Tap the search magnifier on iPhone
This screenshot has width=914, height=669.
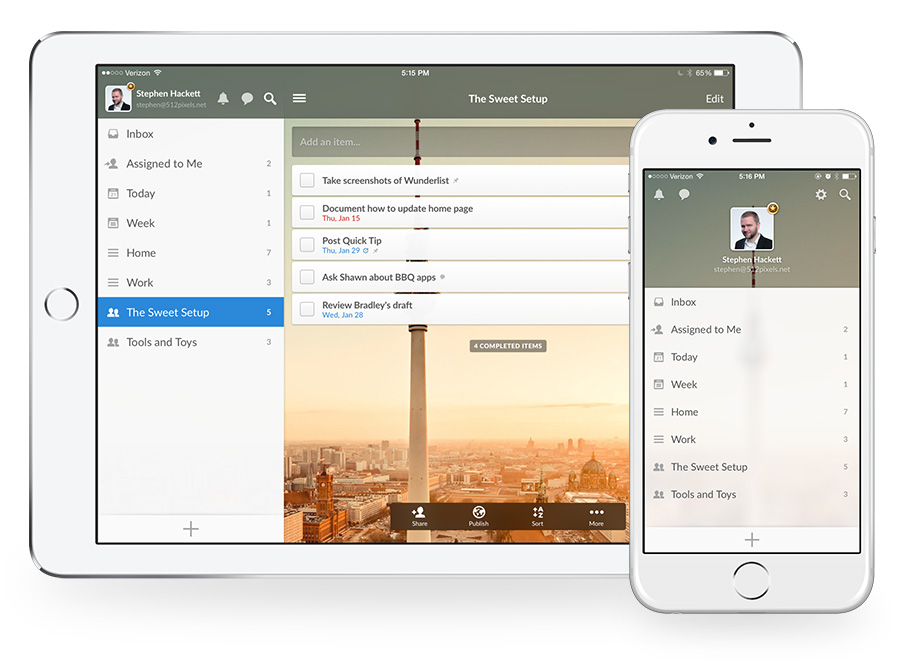point(845,195)
